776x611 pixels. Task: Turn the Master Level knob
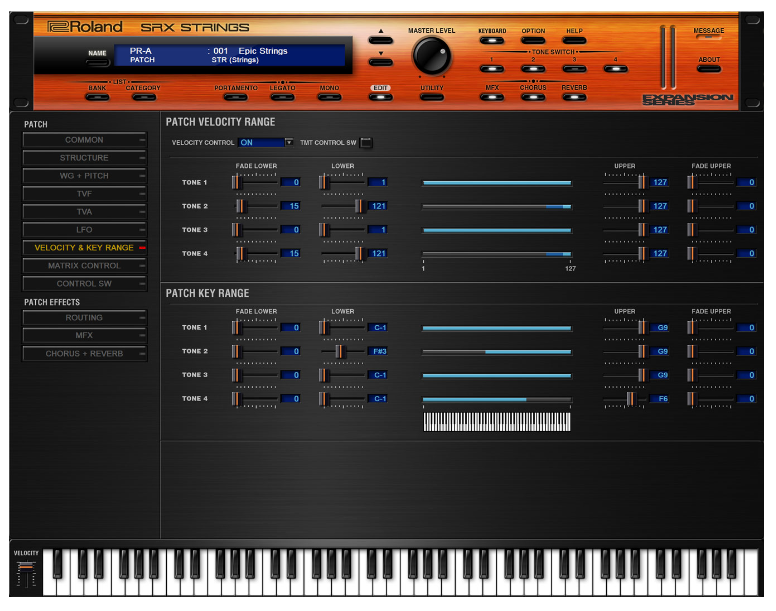tap(432, 56)
